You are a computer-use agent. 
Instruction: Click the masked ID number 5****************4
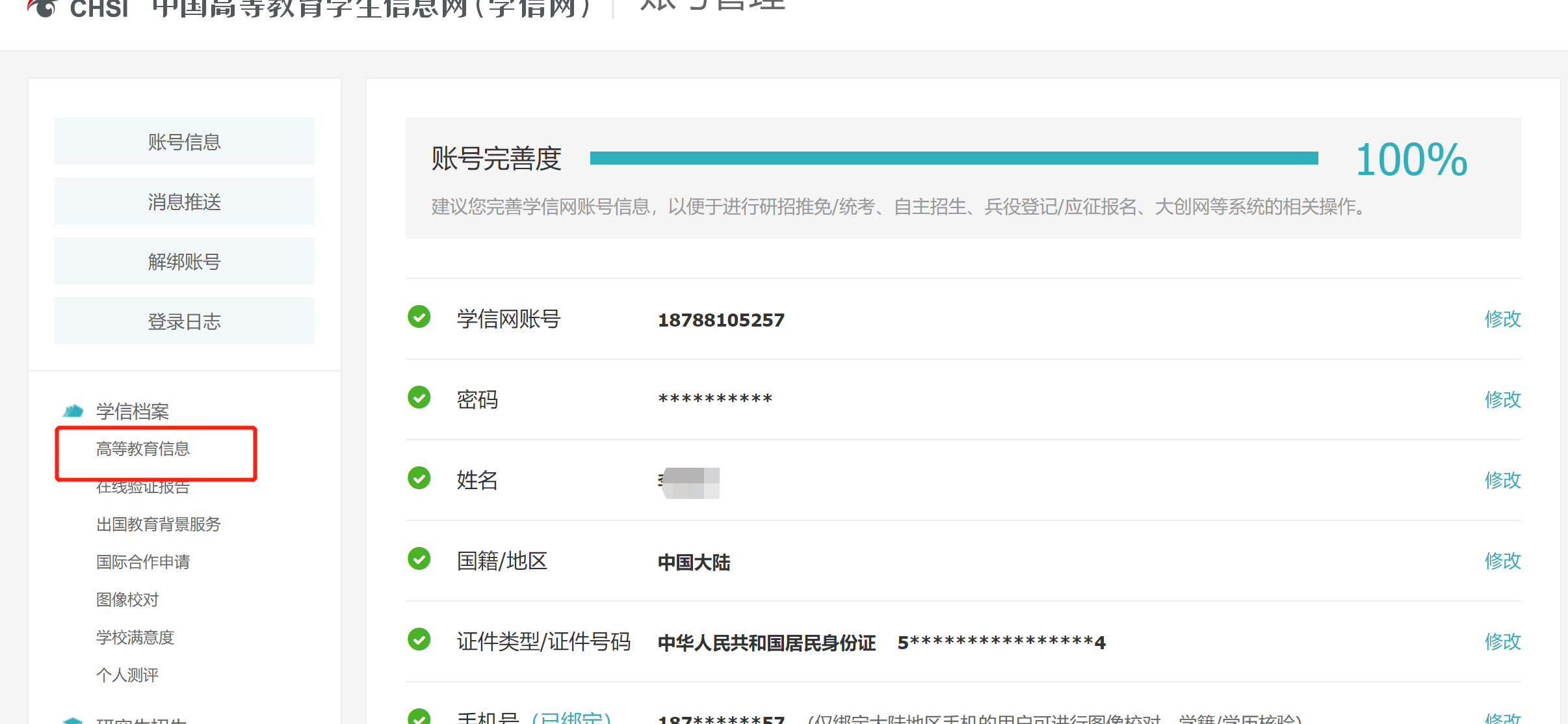(x=1001, y=643)
